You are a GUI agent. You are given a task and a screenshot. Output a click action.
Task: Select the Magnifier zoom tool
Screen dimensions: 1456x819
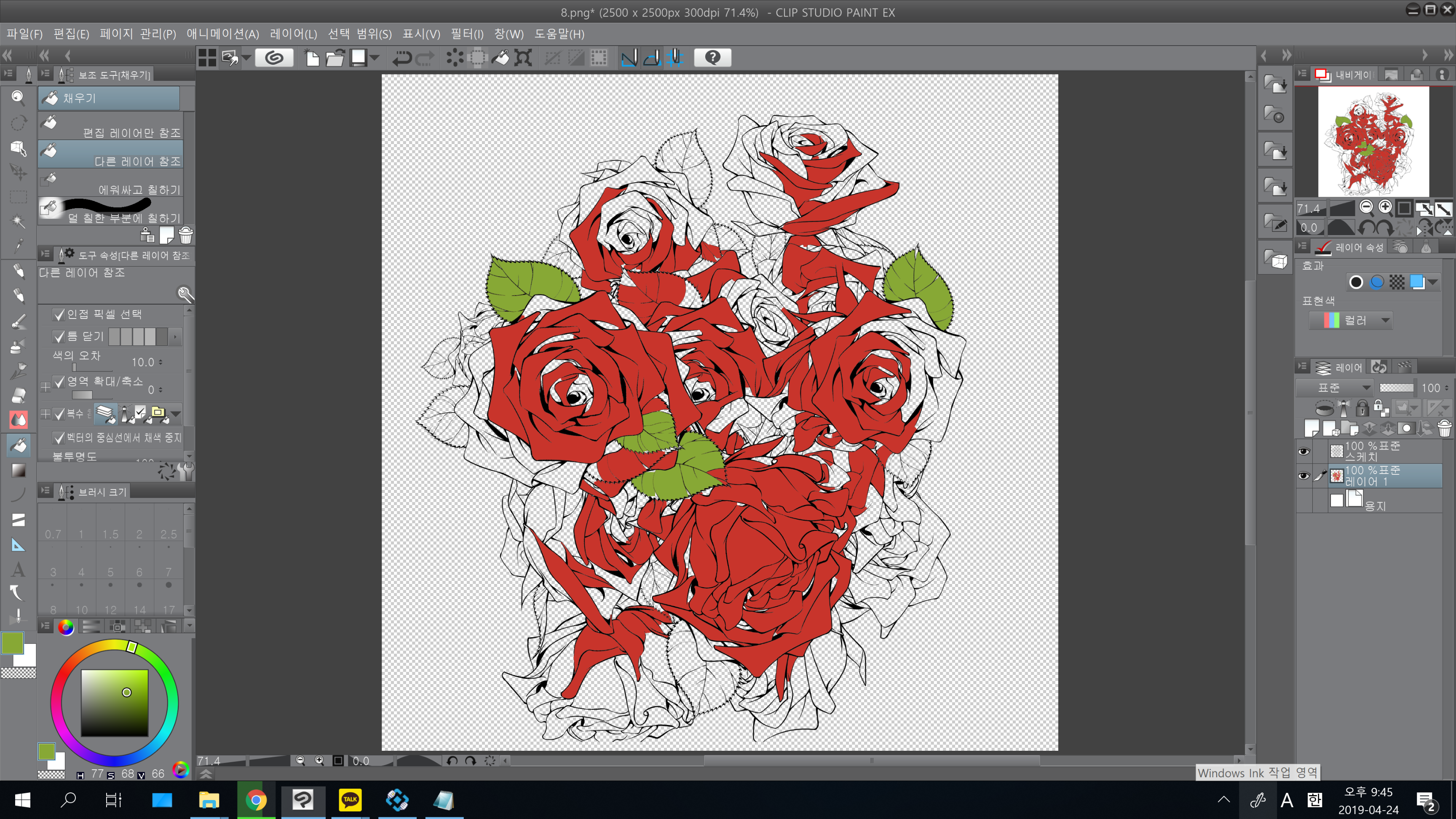click(18, 98)
